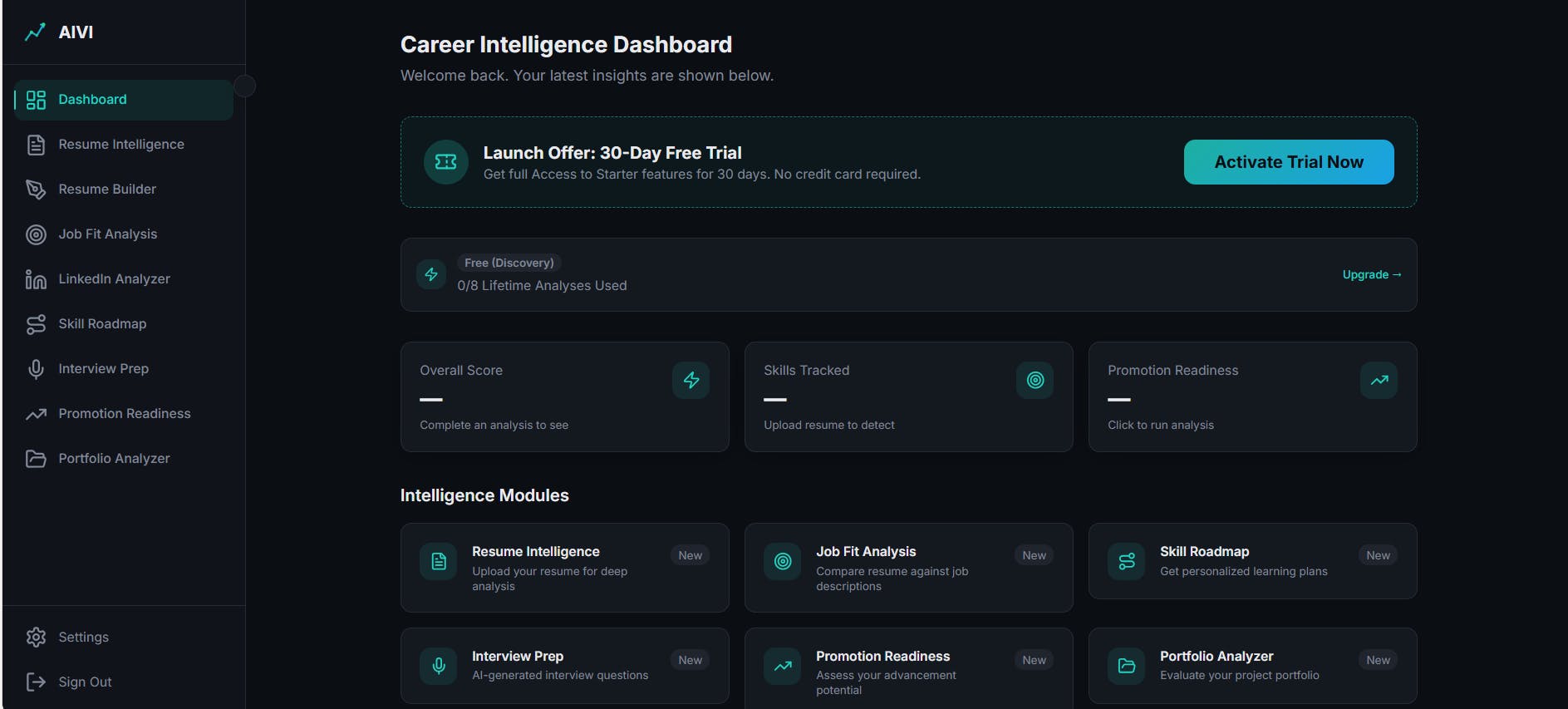The height and width of the screenshot is (709, 1568).
Task: Open the Resume Intelligence module card
Action: coord(565,568)
